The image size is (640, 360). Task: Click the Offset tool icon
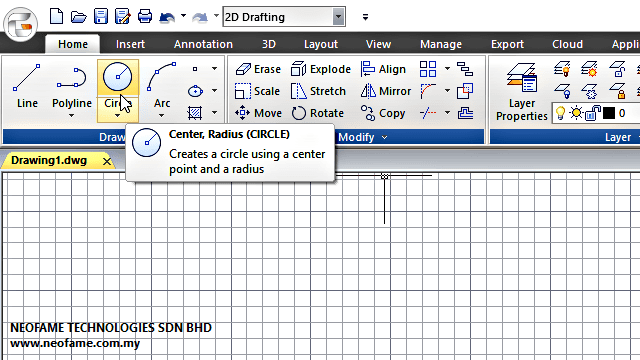pyautogui.click(x=465, y=113)
